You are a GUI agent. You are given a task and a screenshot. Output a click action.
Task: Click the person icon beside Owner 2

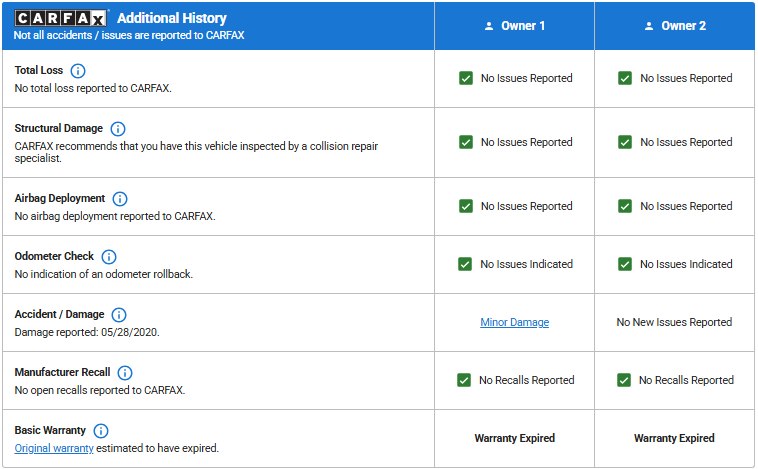pyautogui.click(x=648, y=26)
